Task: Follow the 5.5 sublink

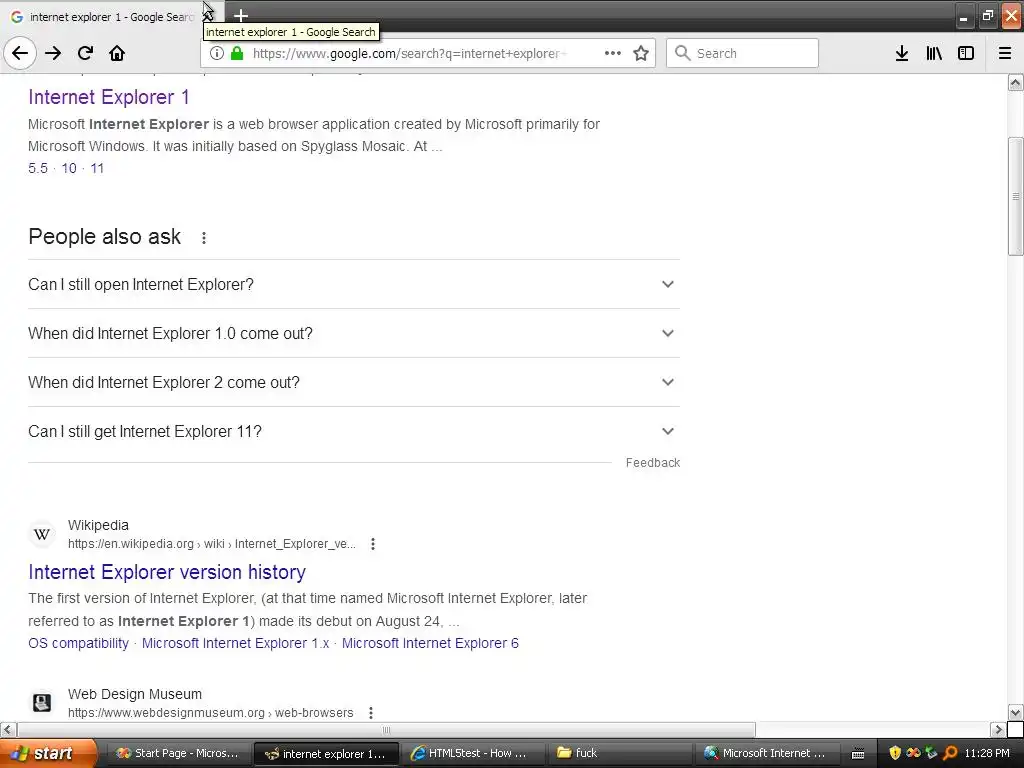Action: (x=38, y=168)
